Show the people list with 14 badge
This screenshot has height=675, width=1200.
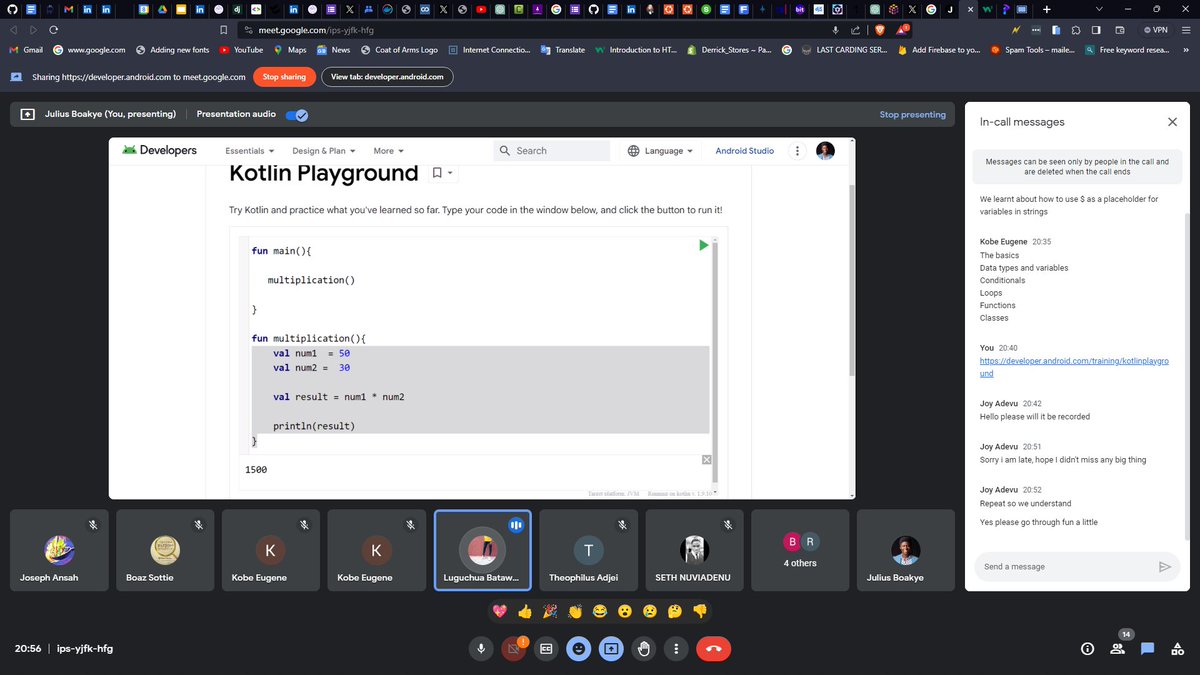(x=1117, y=649)
